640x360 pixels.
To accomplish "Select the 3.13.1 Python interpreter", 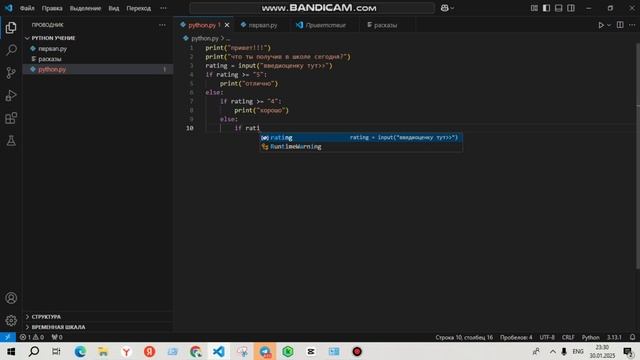I will [x=614, y=338].
